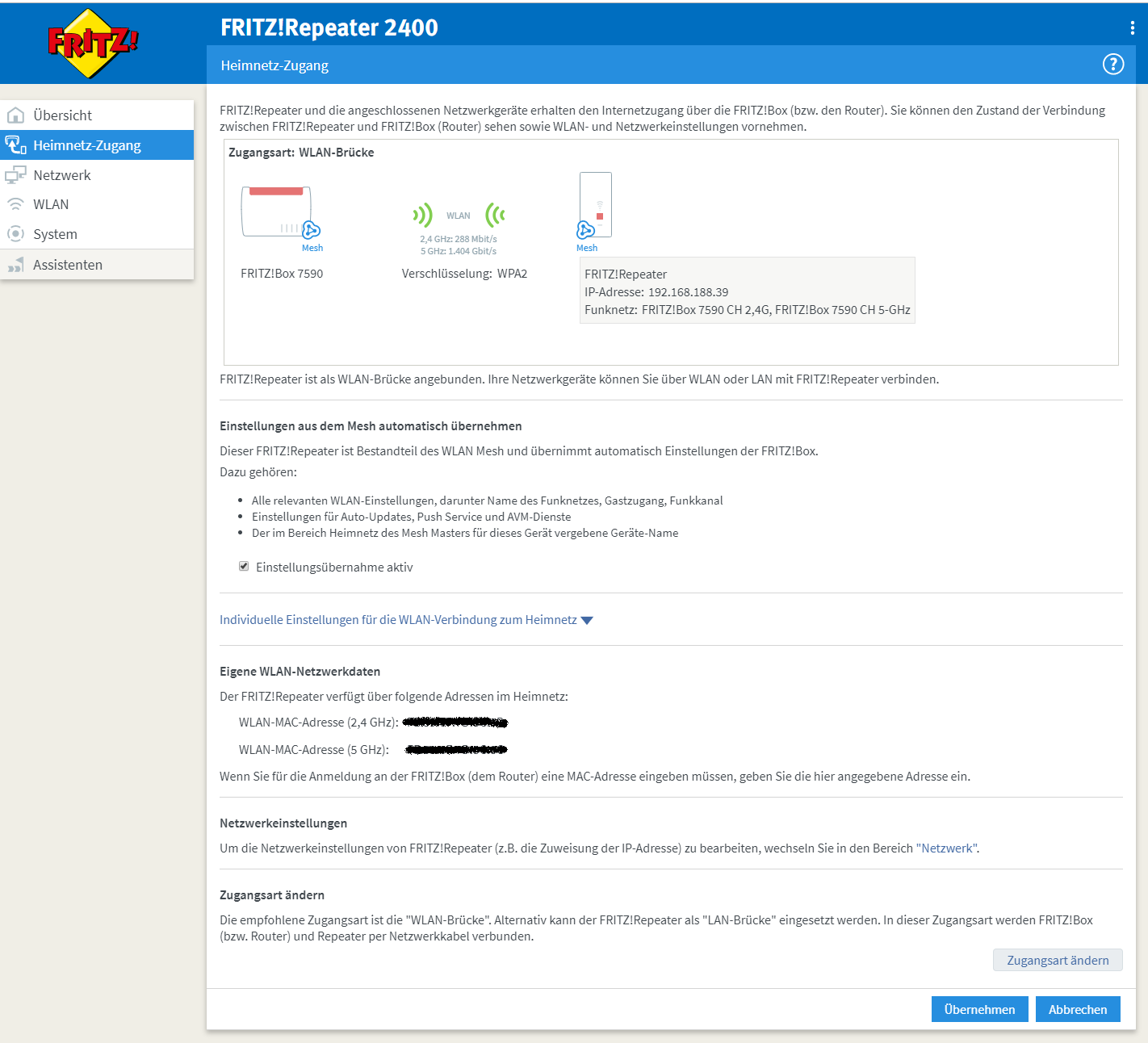Click the Zugangsart ändern button
The height and width of the screenshot is (1043, 1148).
point(1058,960)
